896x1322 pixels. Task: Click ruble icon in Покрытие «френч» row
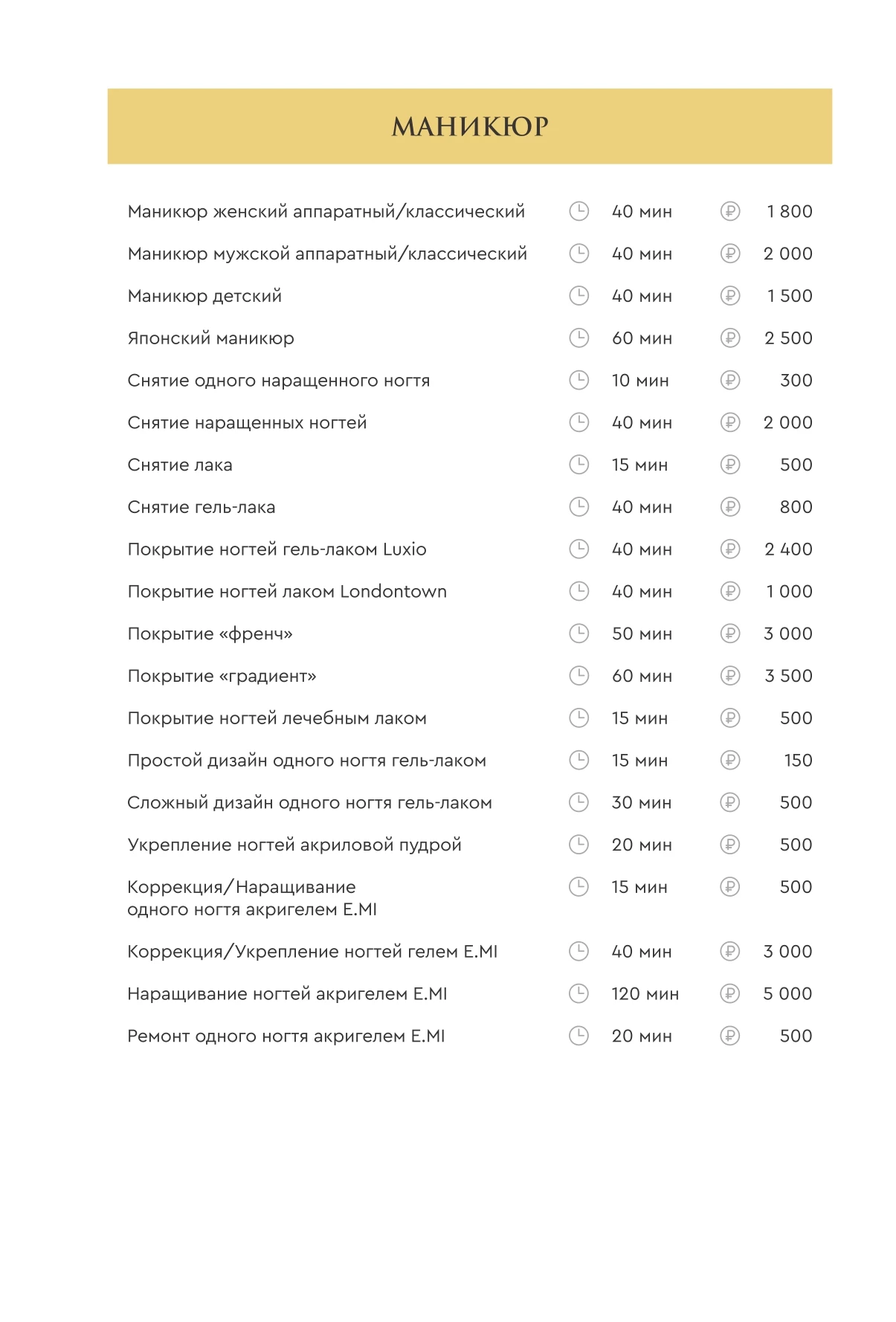coord(730,633)
